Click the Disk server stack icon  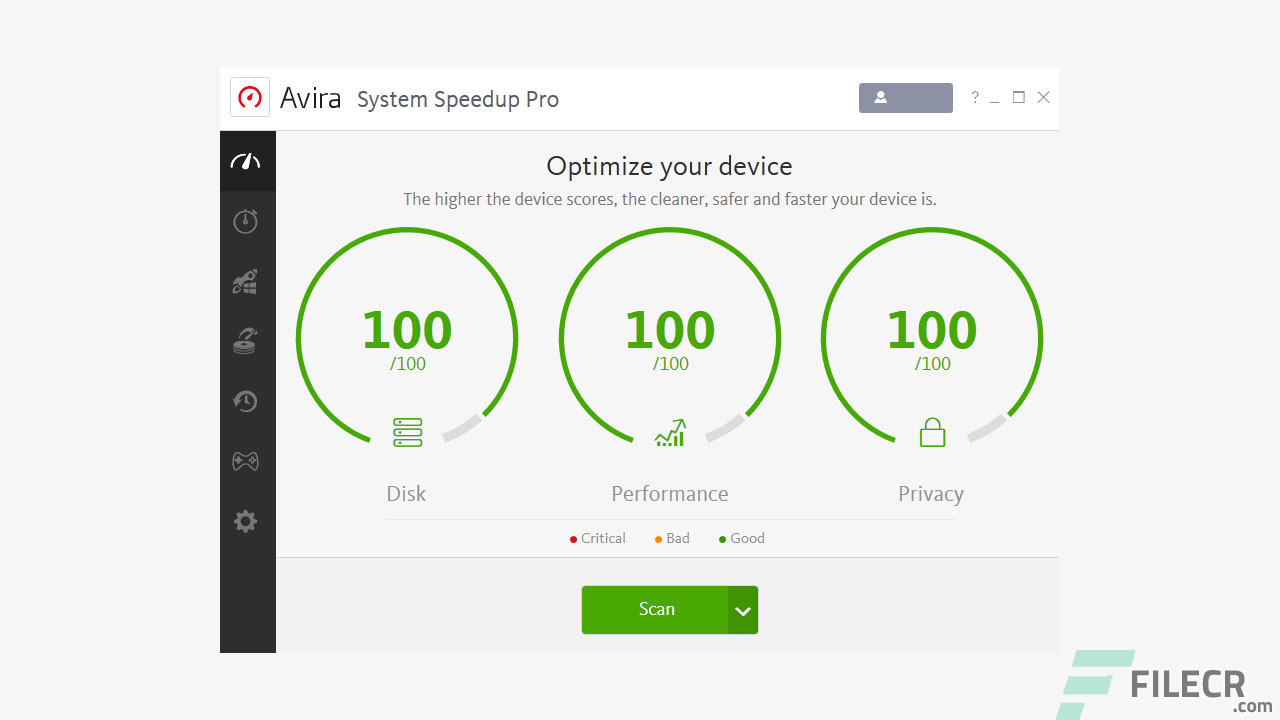(x=408, y=432)
